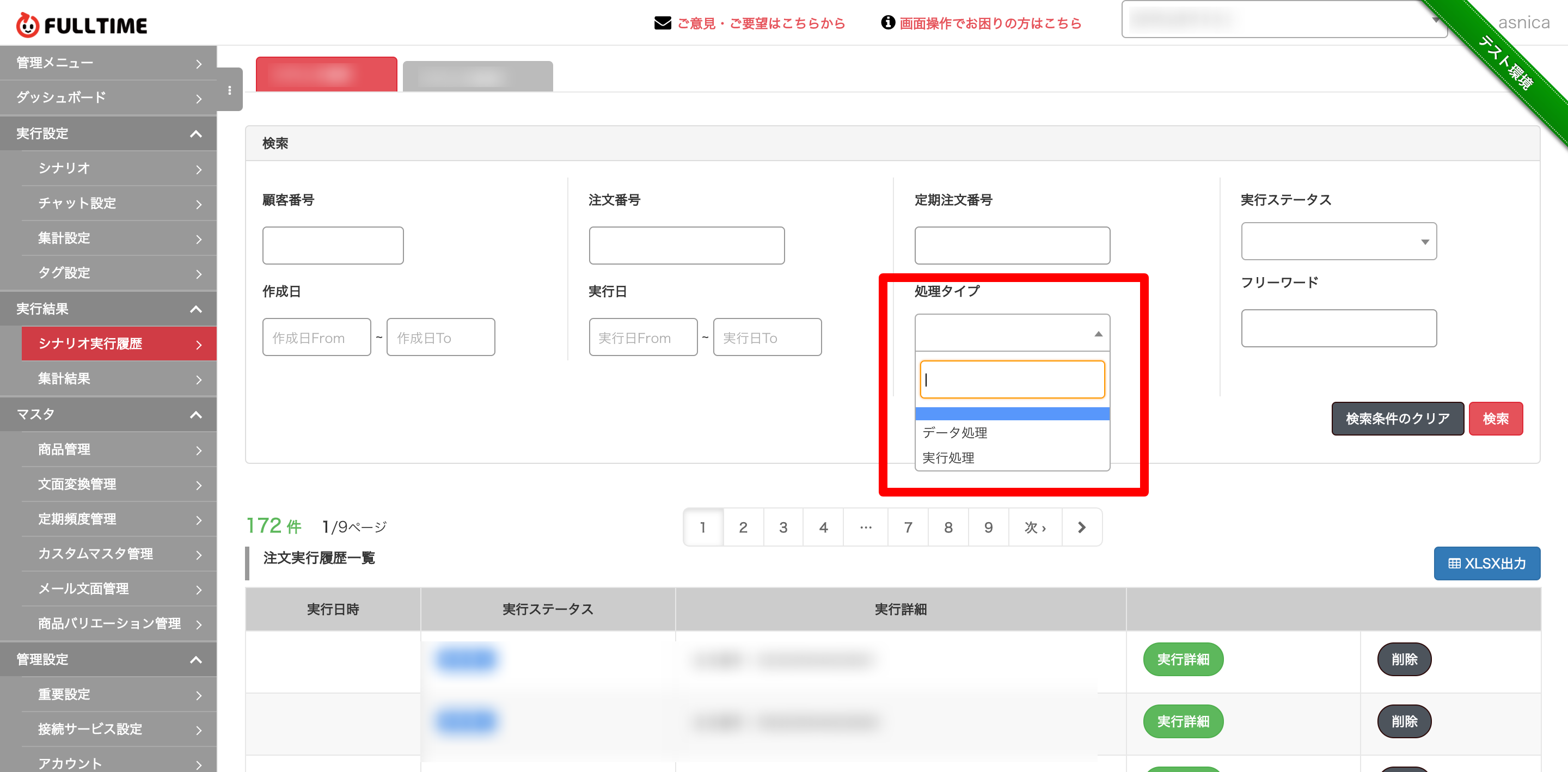Click the 実行日From date field
This screenshot has height=772, width=1568.
click(643, 336)
